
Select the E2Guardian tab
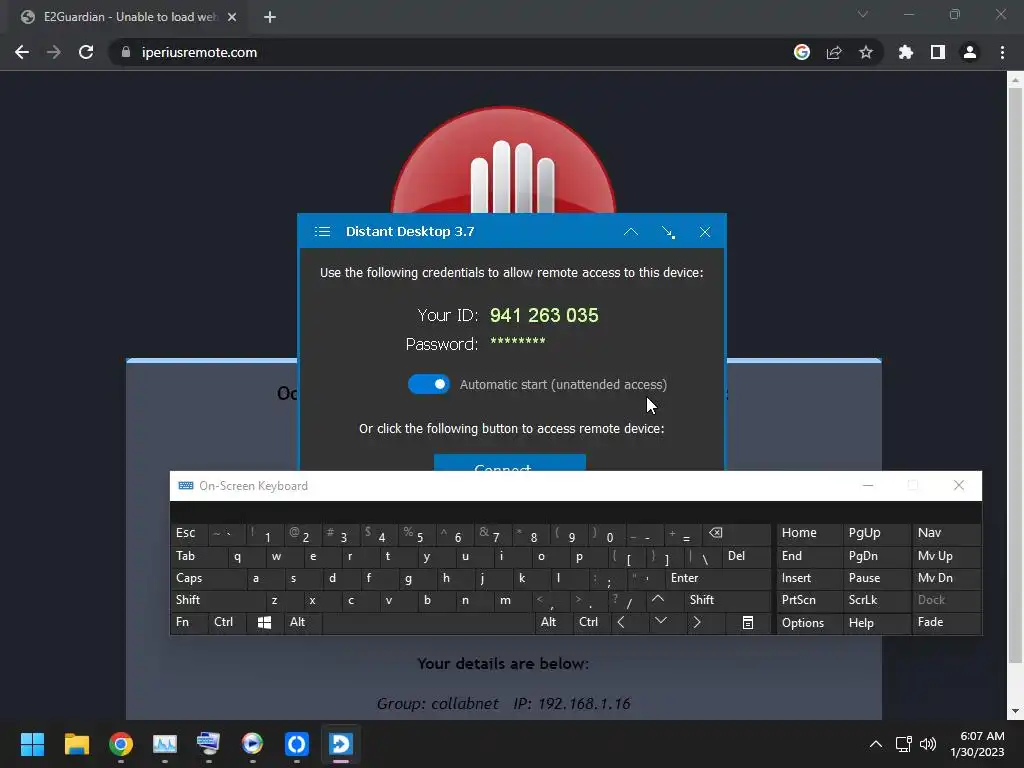pos(128,17)
